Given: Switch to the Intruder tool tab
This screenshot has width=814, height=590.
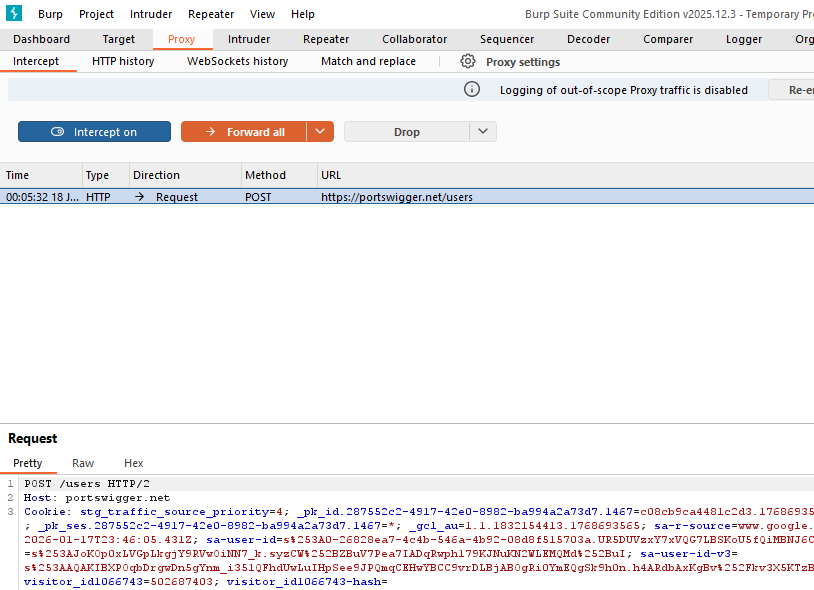Looking at the screenshot, I should pos(249,39).
